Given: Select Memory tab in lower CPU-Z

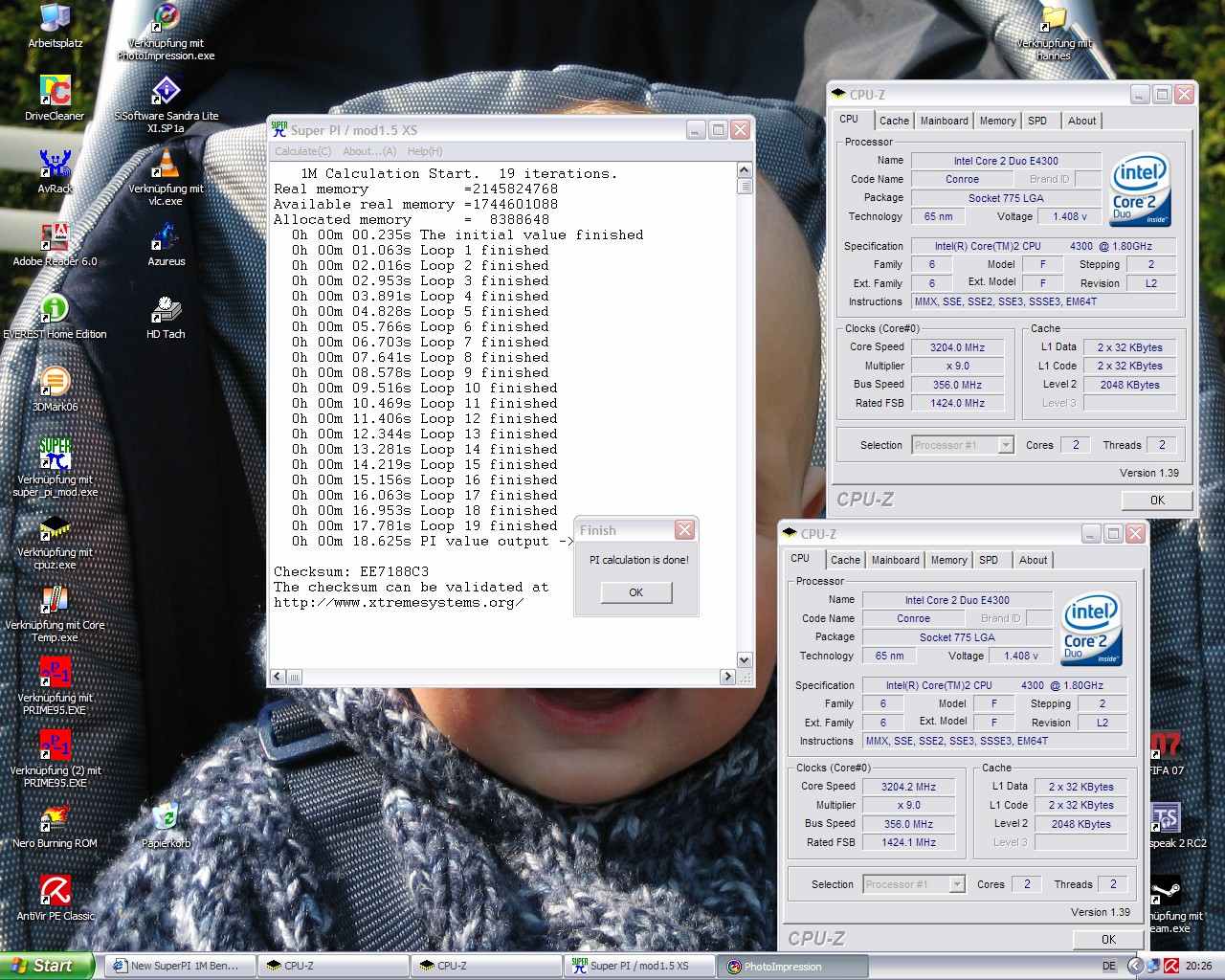Looking at the screenshot, I should click(x=948, y=560).
